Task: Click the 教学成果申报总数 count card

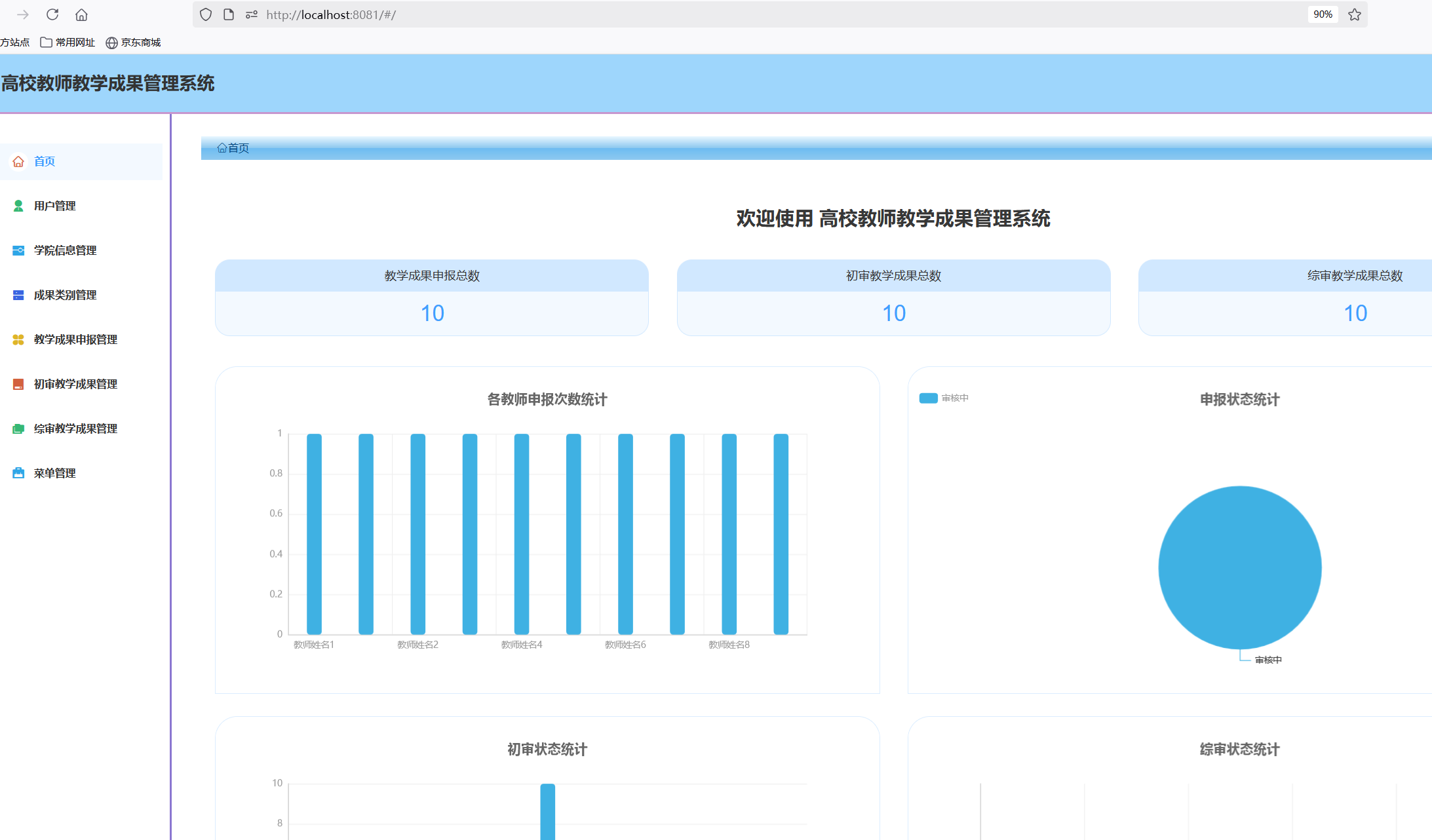Action: [x=432, y=298]
